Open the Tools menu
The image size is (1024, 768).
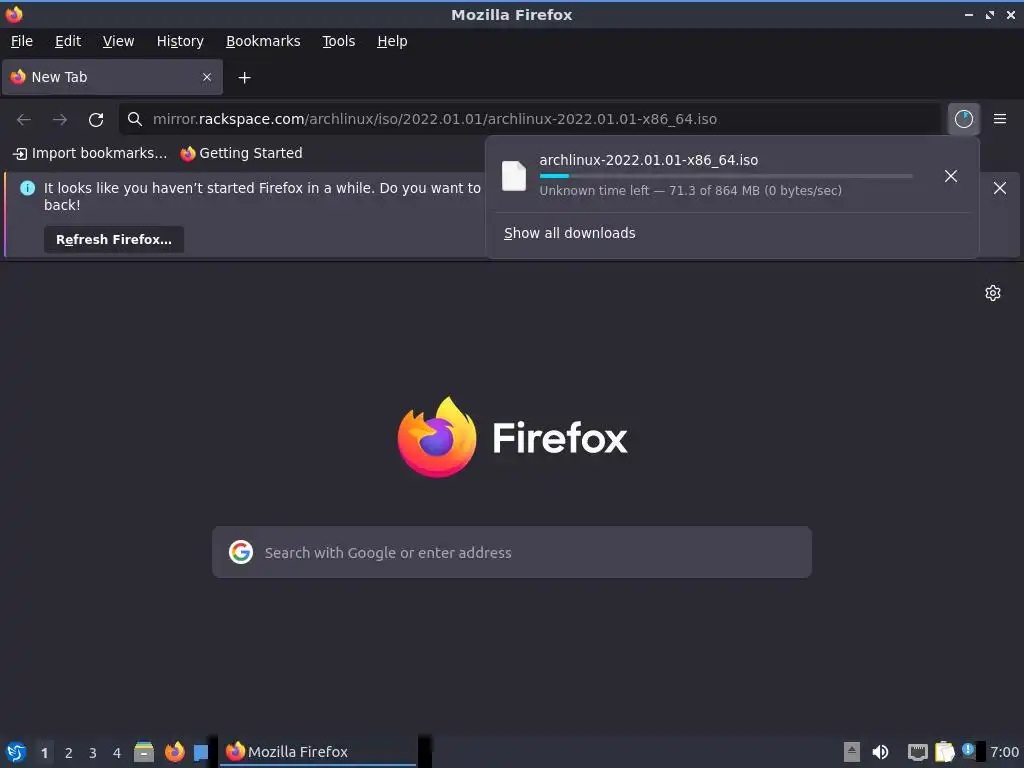tap(338, 41)
